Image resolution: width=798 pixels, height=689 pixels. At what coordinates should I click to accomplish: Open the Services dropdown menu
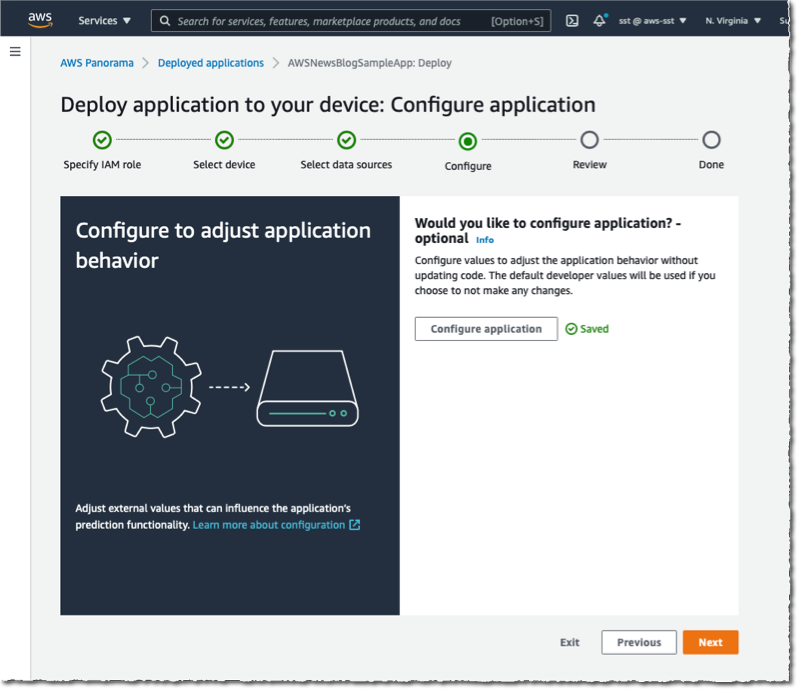pyautogui.click(x=104, y=21)
